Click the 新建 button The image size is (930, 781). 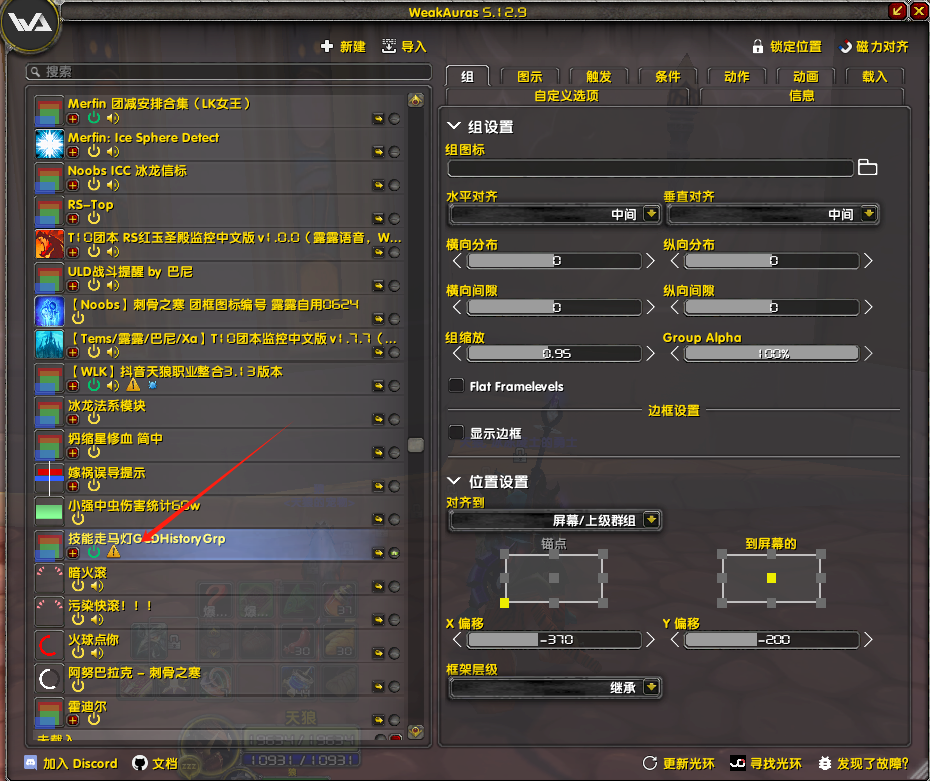click(343, 47)
